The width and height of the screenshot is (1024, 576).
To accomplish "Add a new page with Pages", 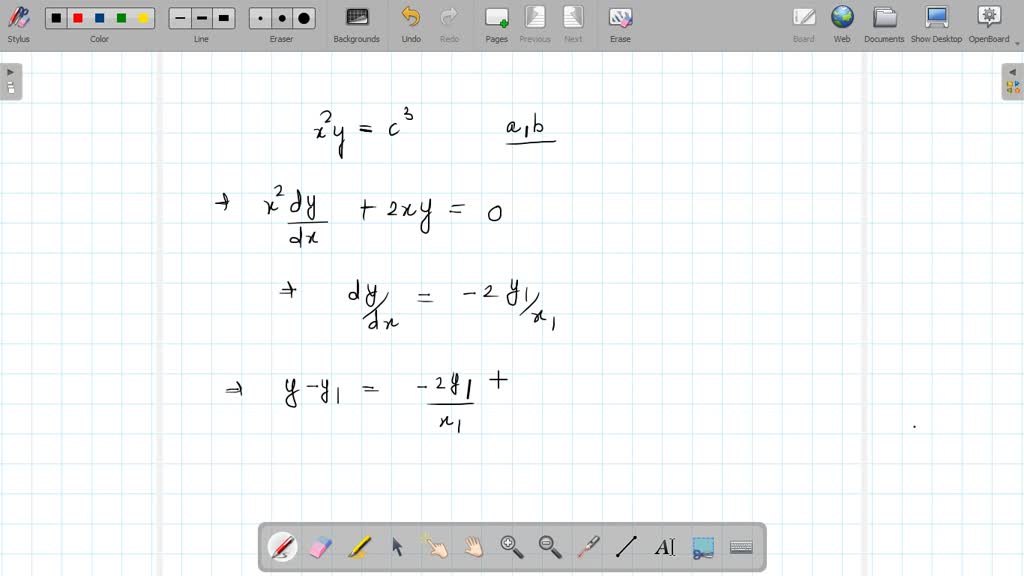I will (496, 24).
